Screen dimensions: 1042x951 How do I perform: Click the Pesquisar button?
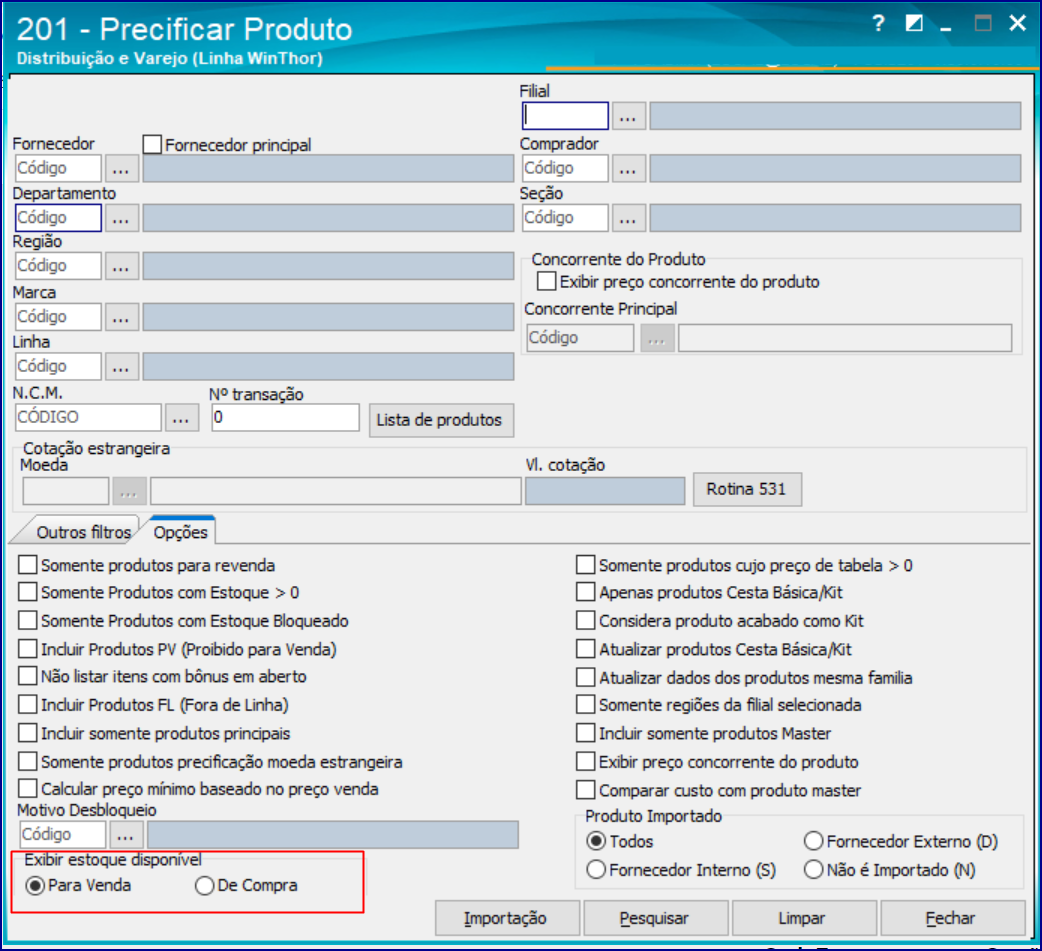click(656, 918)
